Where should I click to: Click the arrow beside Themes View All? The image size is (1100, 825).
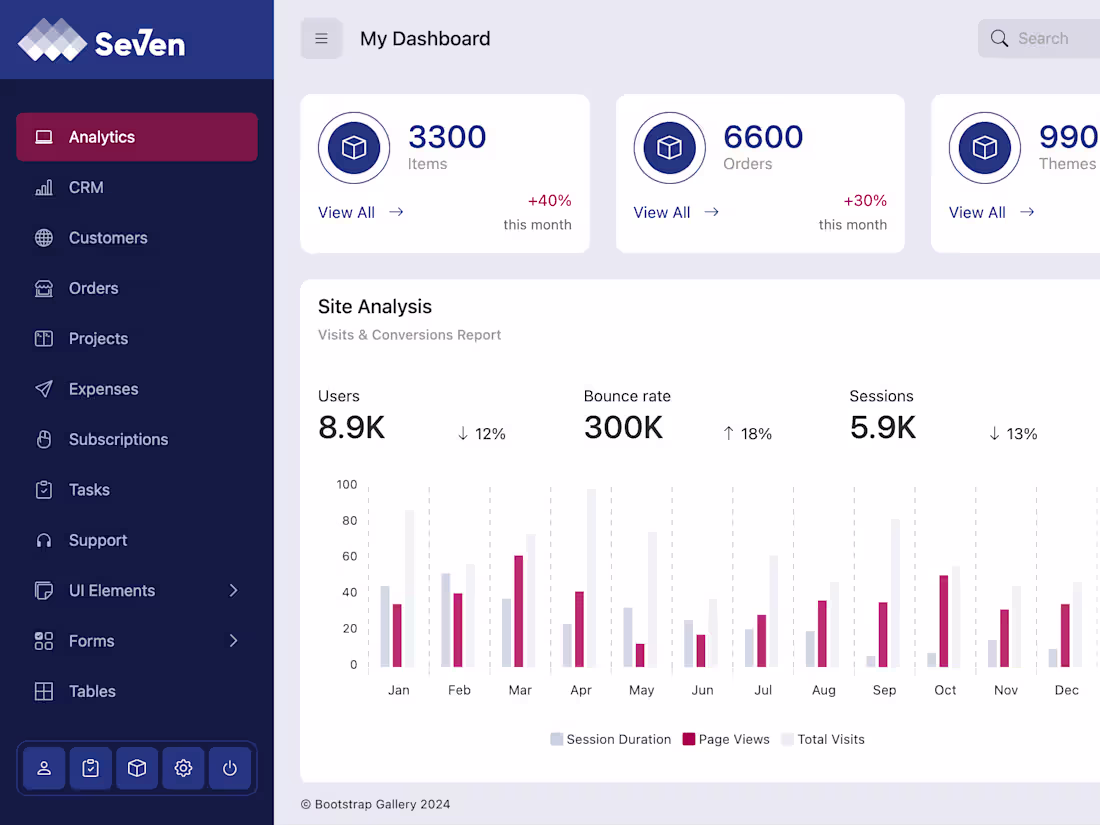[1027, 212]
